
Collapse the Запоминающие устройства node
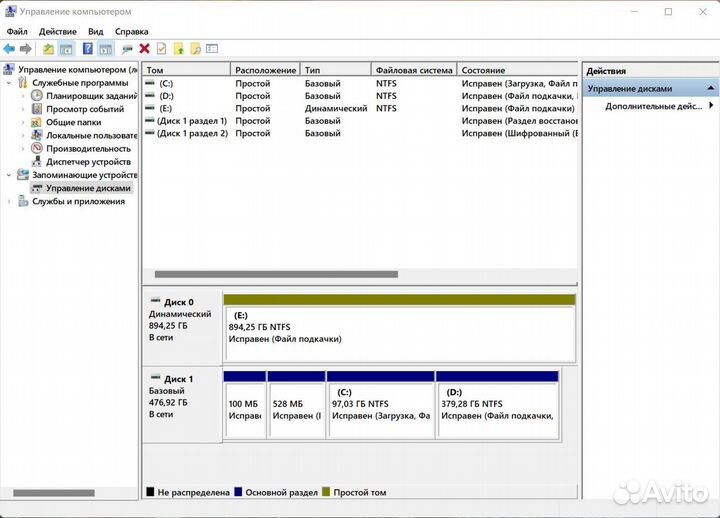[10, 174]
